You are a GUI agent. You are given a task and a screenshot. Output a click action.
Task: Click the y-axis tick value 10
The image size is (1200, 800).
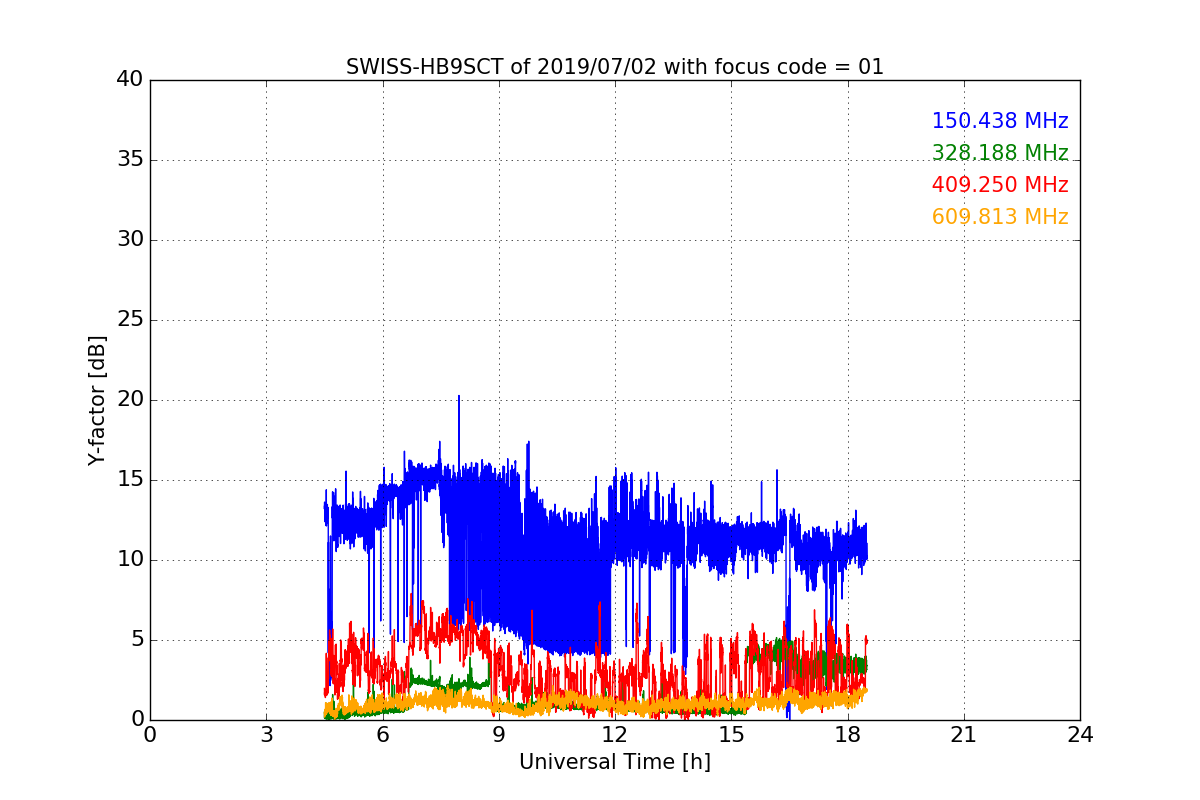tap(130, 559)
